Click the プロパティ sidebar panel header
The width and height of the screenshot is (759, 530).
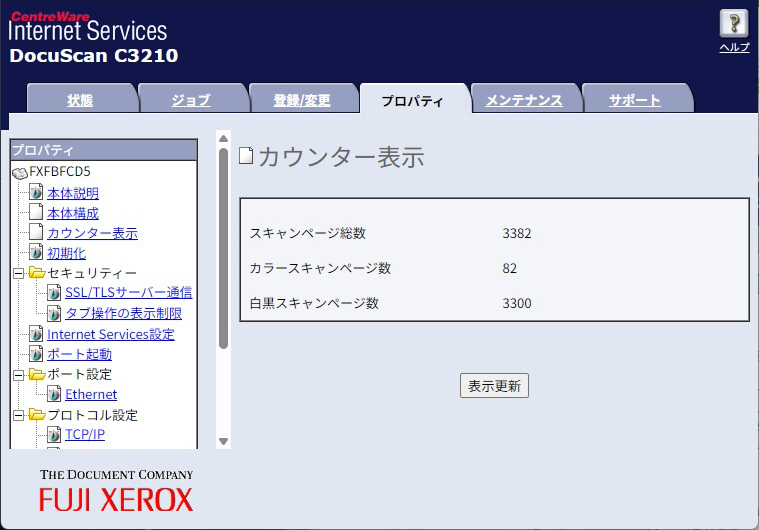(x=104, y=150)
